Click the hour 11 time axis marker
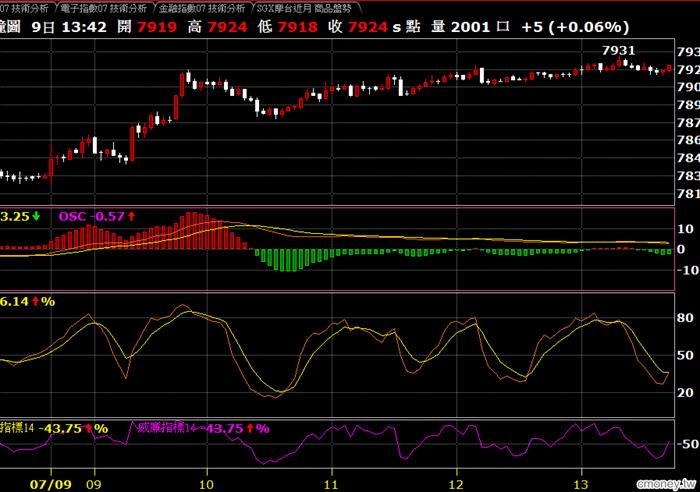The height and width of the screenshot is (492, 700). pyautogui.click(x=331, y=484)
